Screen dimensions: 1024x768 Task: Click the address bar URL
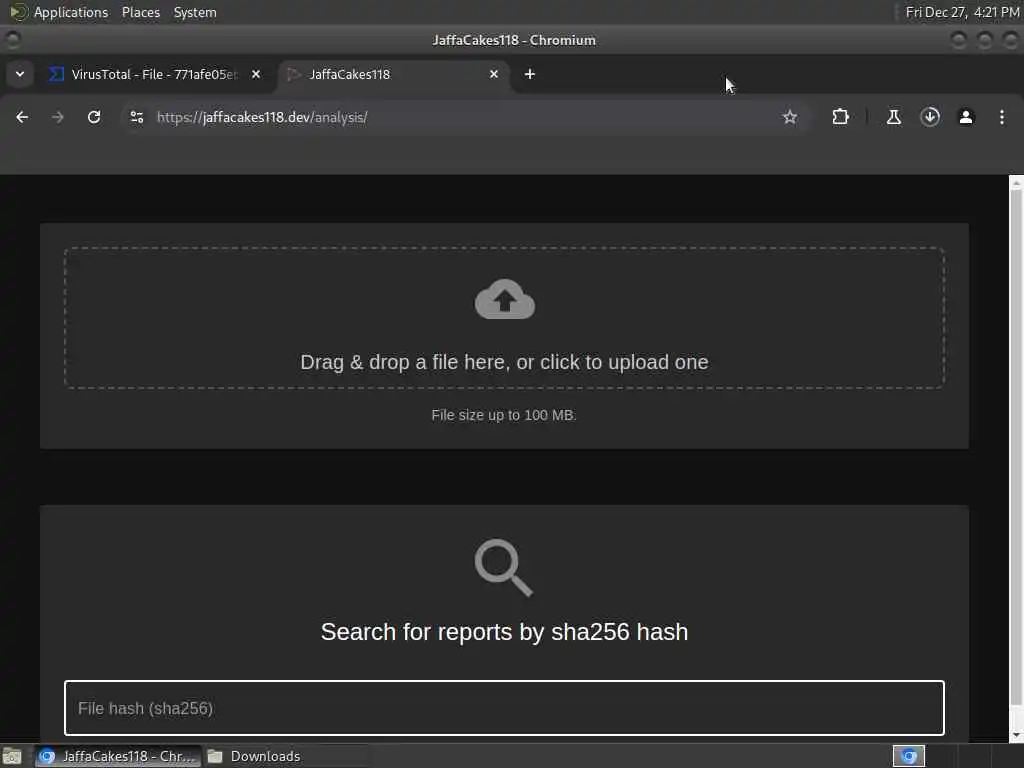click(262, 117)
